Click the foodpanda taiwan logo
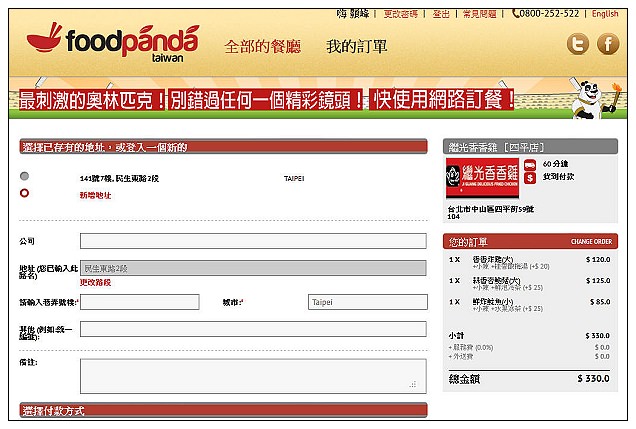The image size is (636, 429). pos(113,43)
